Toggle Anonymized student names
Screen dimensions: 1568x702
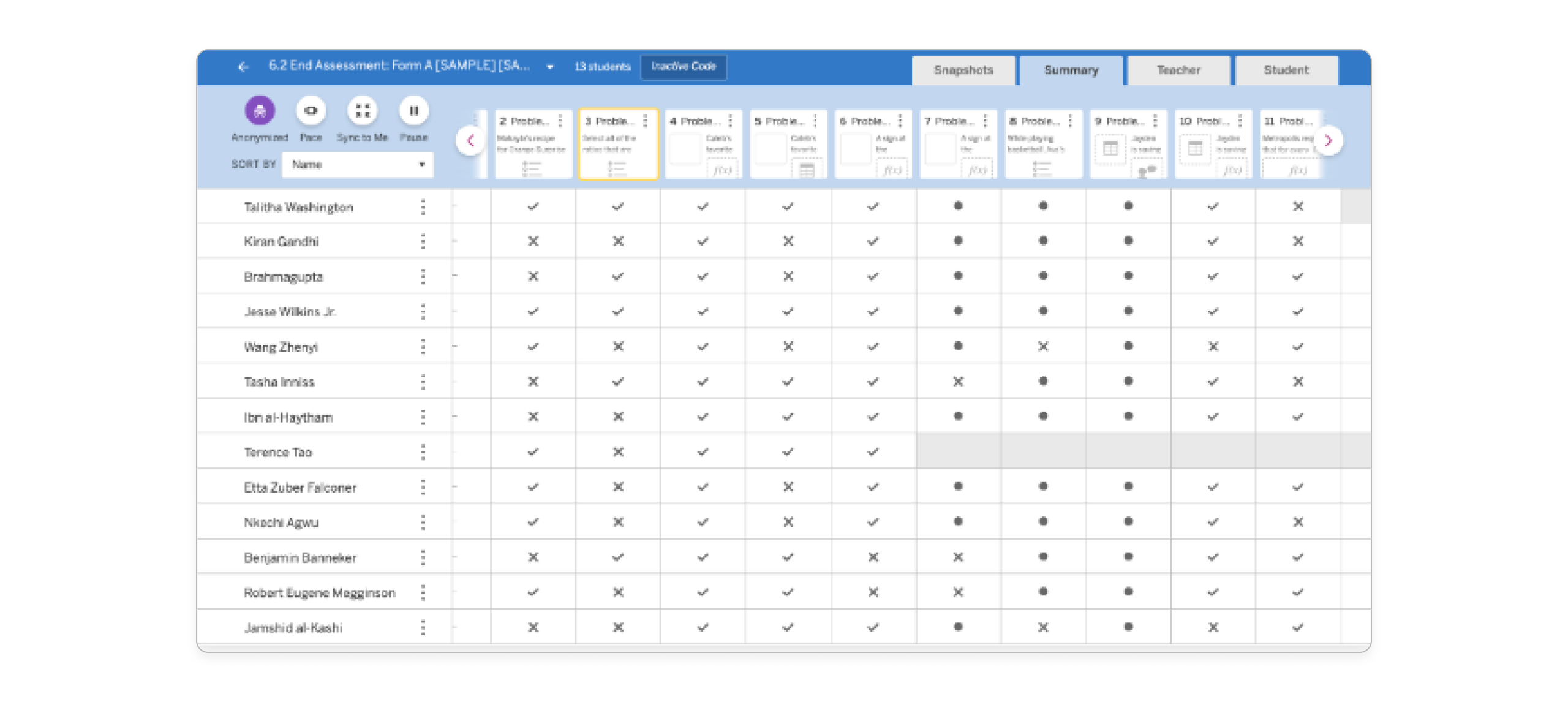(259, 110)
